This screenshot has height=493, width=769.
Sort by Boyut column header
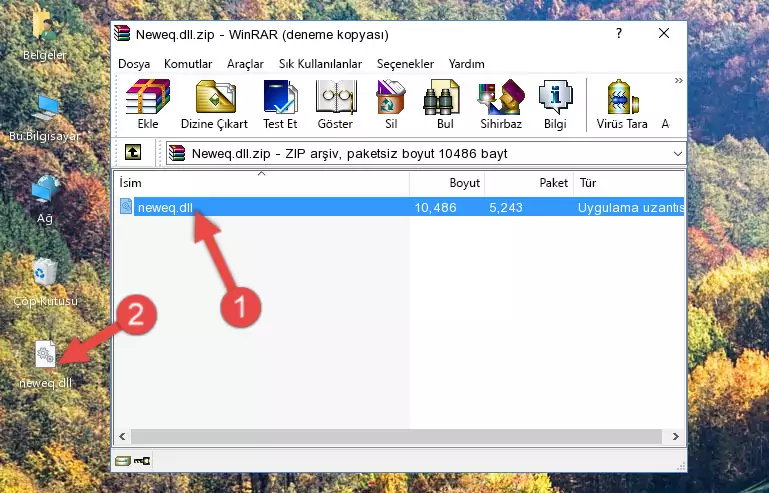point(447,183)
